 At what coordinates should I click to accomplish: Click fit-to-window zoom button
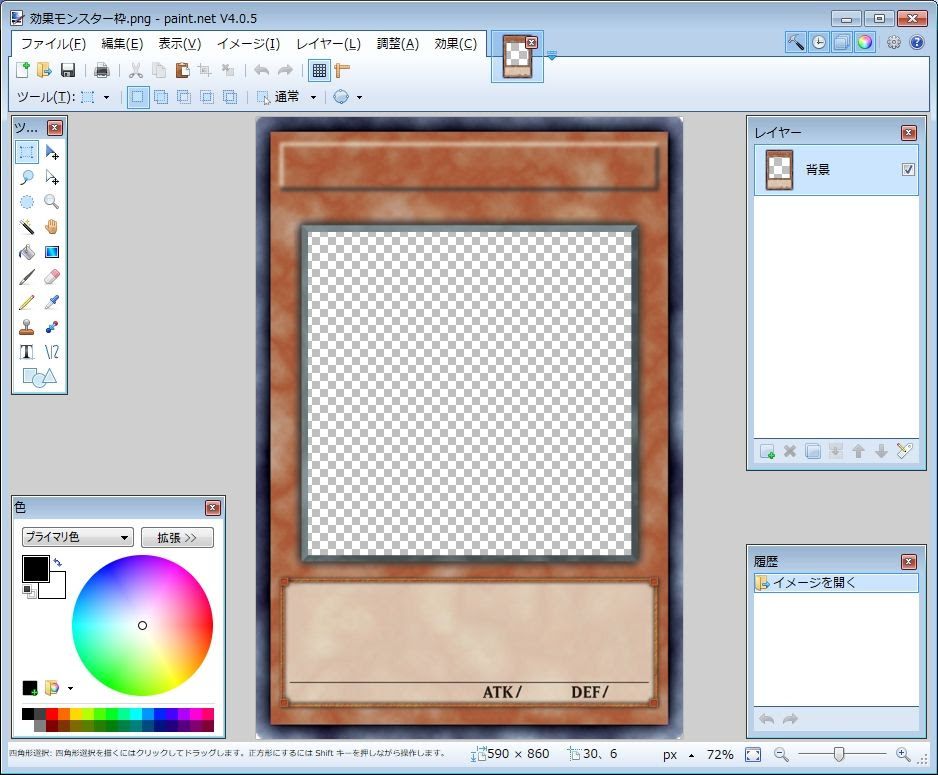[753, 755]
